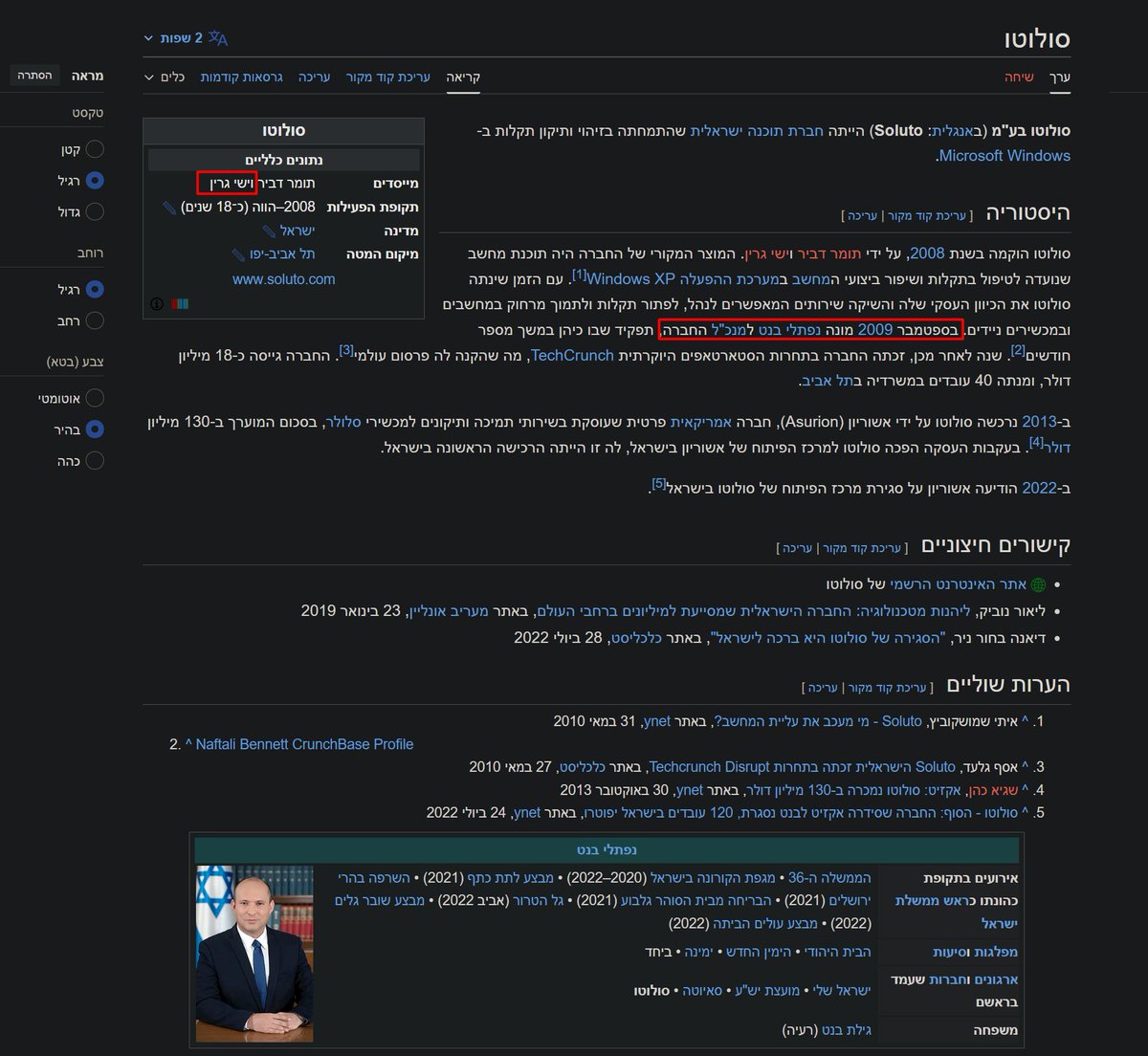This screenshot has height=1056, width=1148.
Task: Select קטן text size option
Action: tap(95, 149)
